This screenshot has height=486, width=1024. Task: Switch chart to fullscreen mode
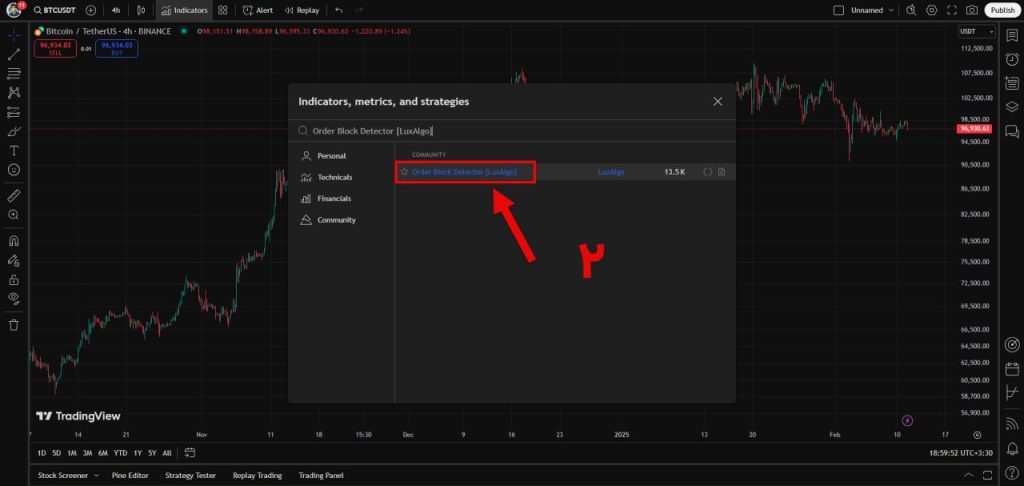click(952, 10)
